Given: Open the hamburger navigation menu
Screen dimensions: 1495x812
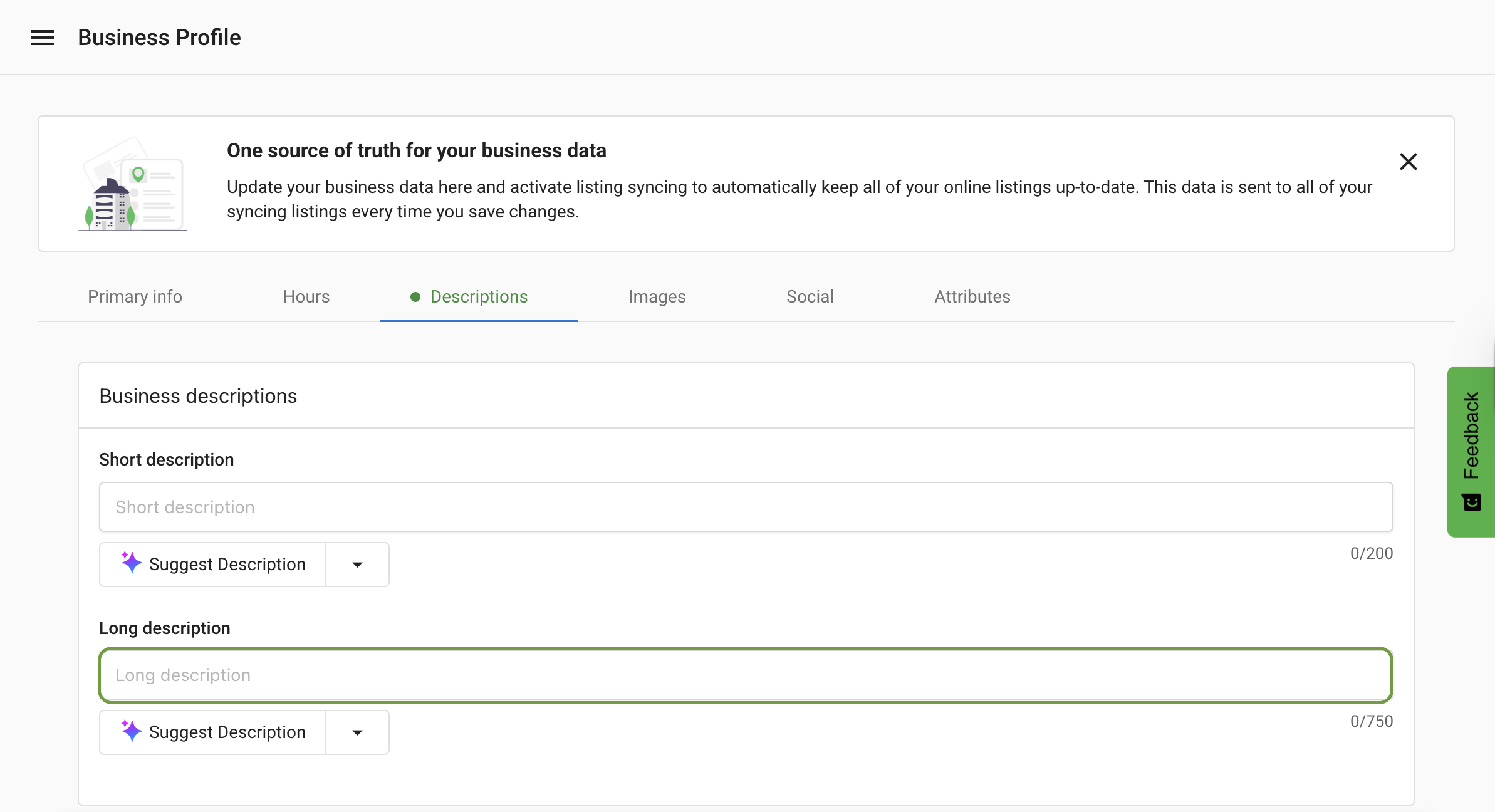Looking at the screenshot, I should point(43,38).
